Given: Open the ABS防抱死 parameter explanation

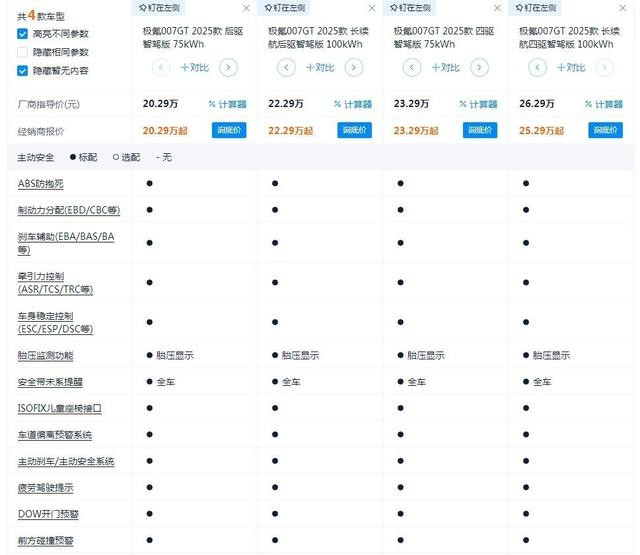Looking at the screenshot, I should [40, 184].
